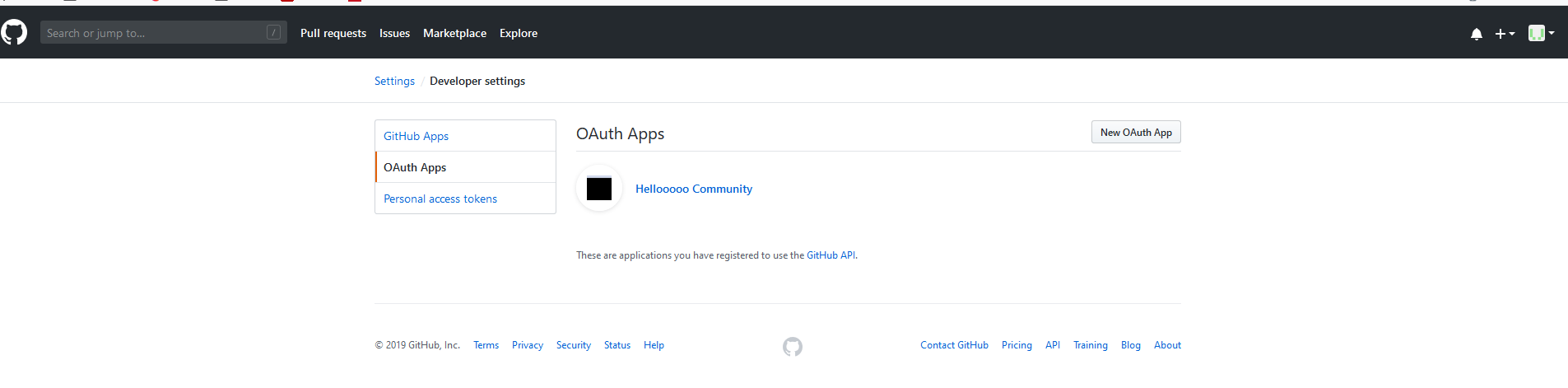Open the Help footer link
Image resolution: width=1568 pixels, height=388 pixels.
coord(654,345)
